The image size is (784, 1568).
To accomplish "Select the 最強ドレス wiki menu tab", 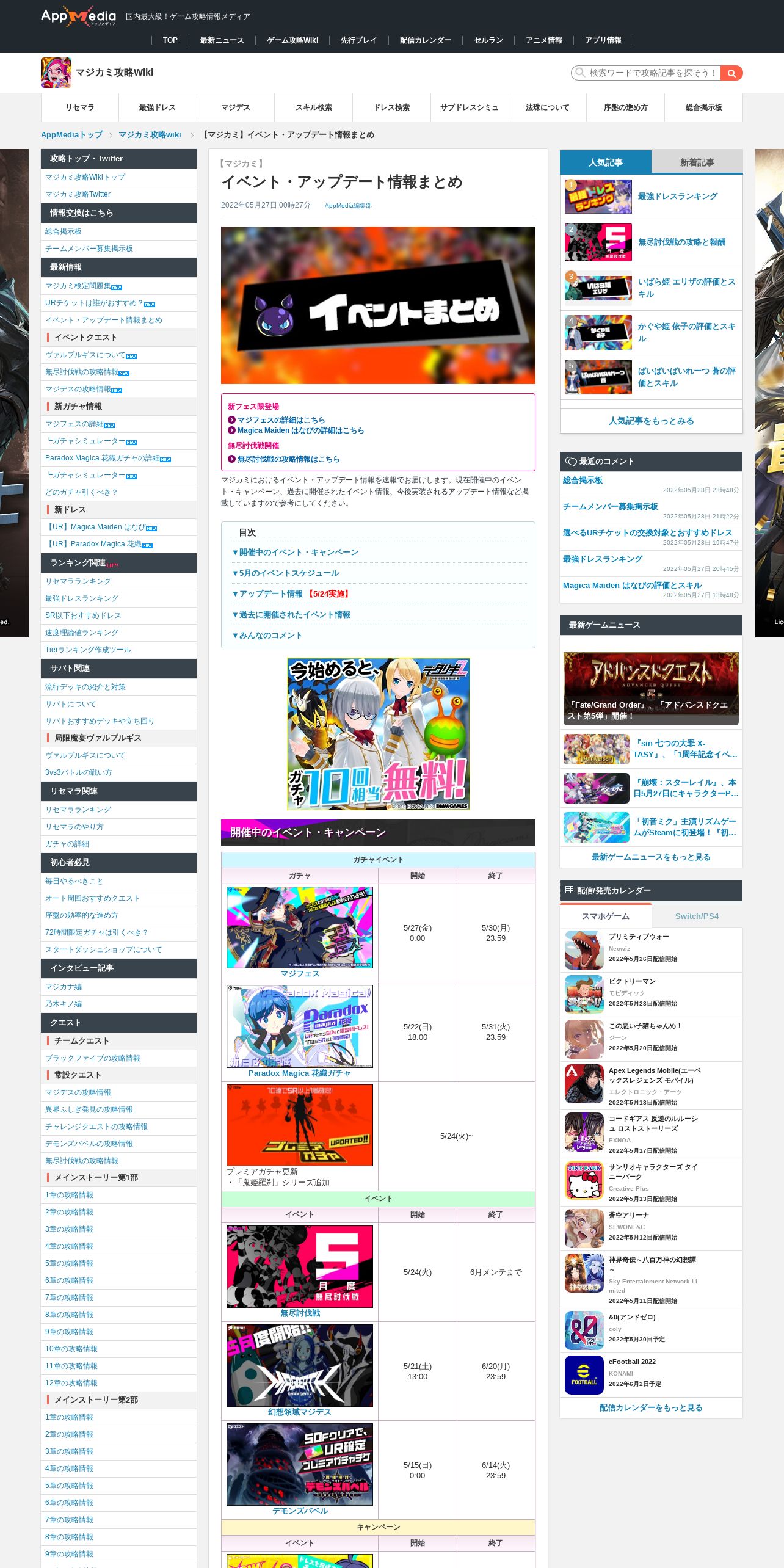I will pyautogui.click(x=158, y=107).
